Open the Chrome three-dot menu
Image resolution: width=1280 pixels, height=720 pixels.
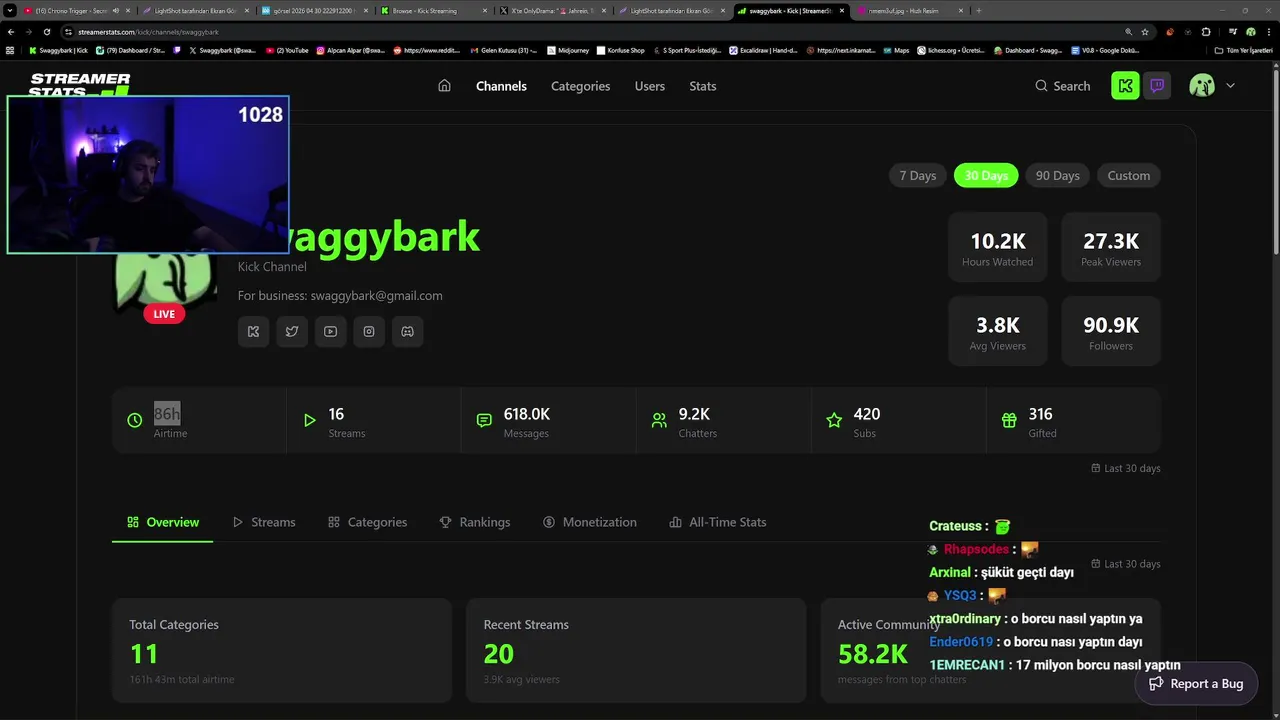point(1268,32)
